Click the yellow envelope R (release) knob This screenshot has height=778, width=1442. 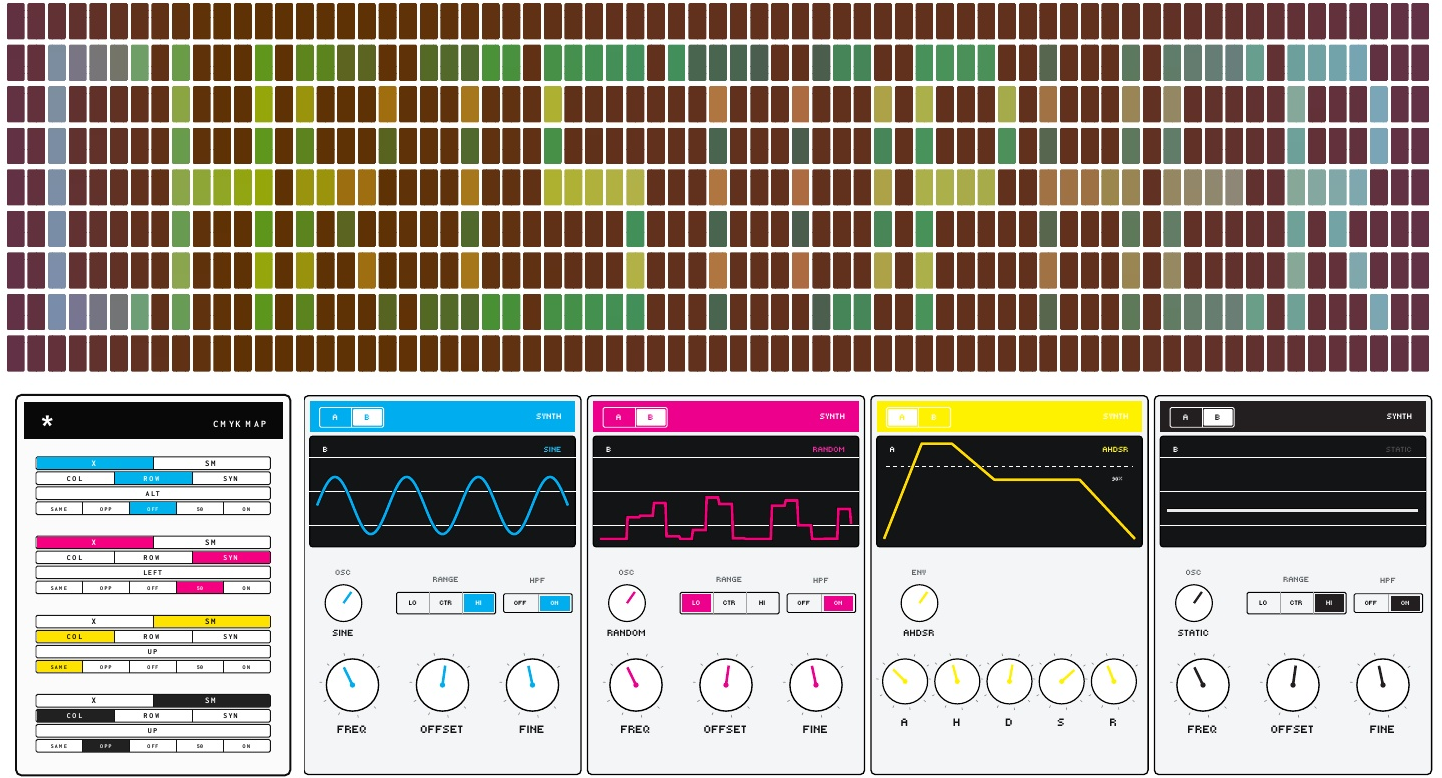[x=1113, y=682]
